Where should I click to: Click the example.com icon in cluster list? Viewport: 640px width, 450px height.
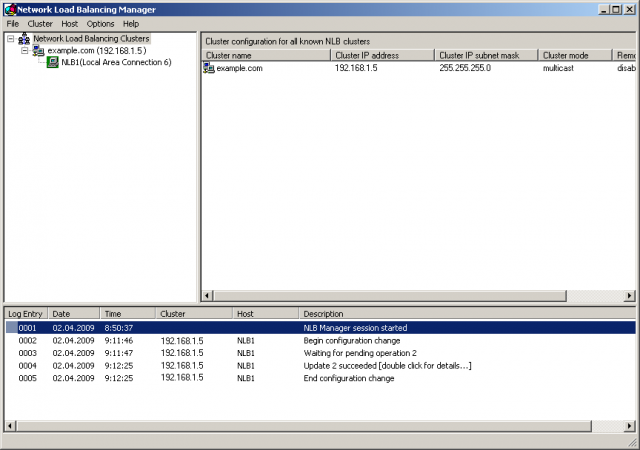[209, 68]
